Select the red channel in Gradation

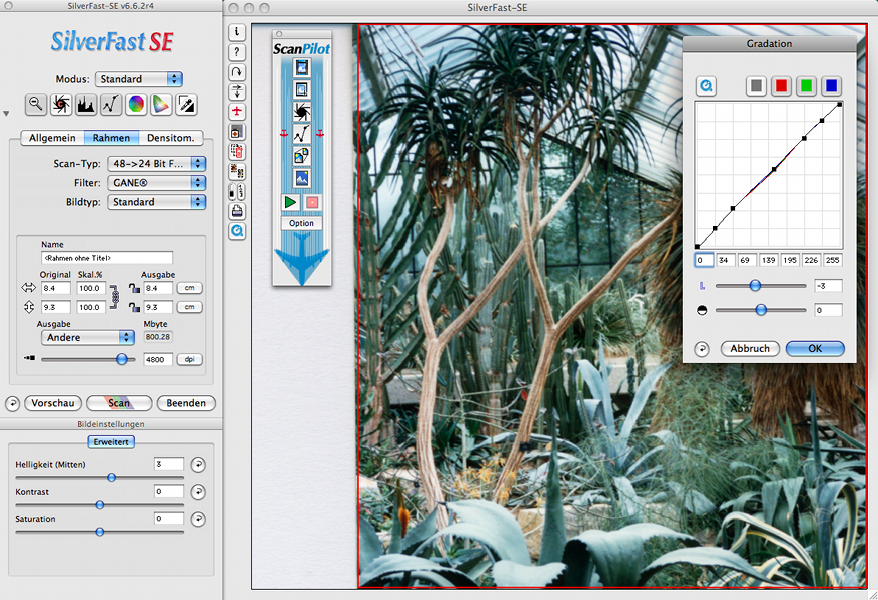tap(782, 86)
